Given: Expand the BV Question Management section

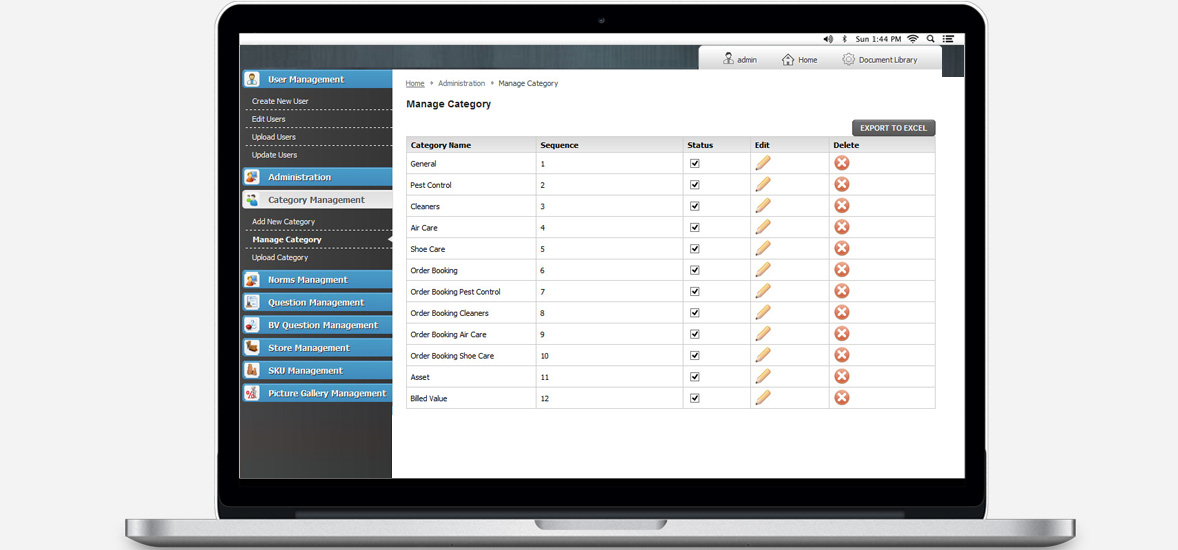Looking at the screenshot, I should coord(317,325).
